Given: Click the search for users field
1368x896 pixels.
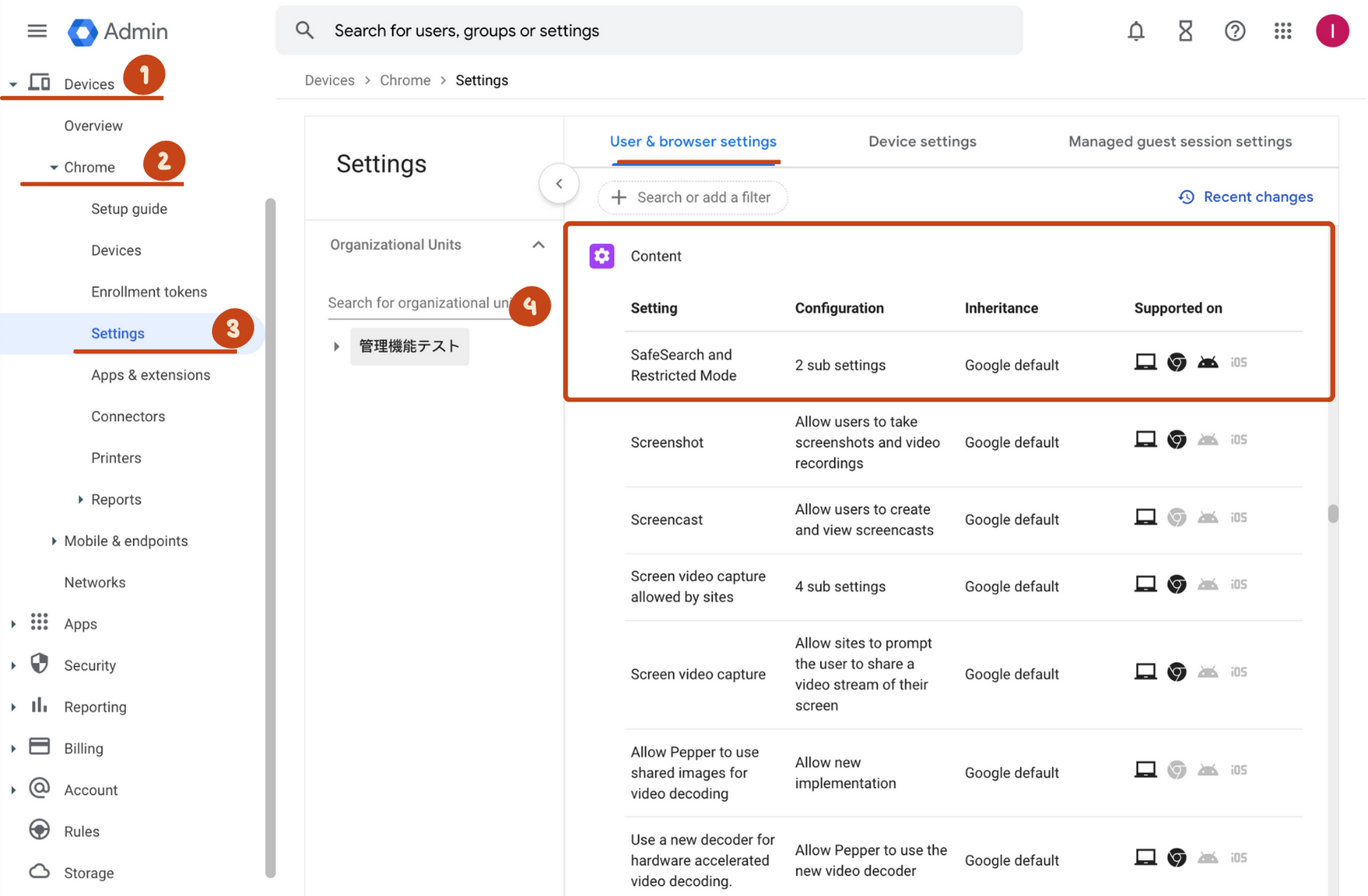Looking at the screenshot, I should tap(650, 31).
